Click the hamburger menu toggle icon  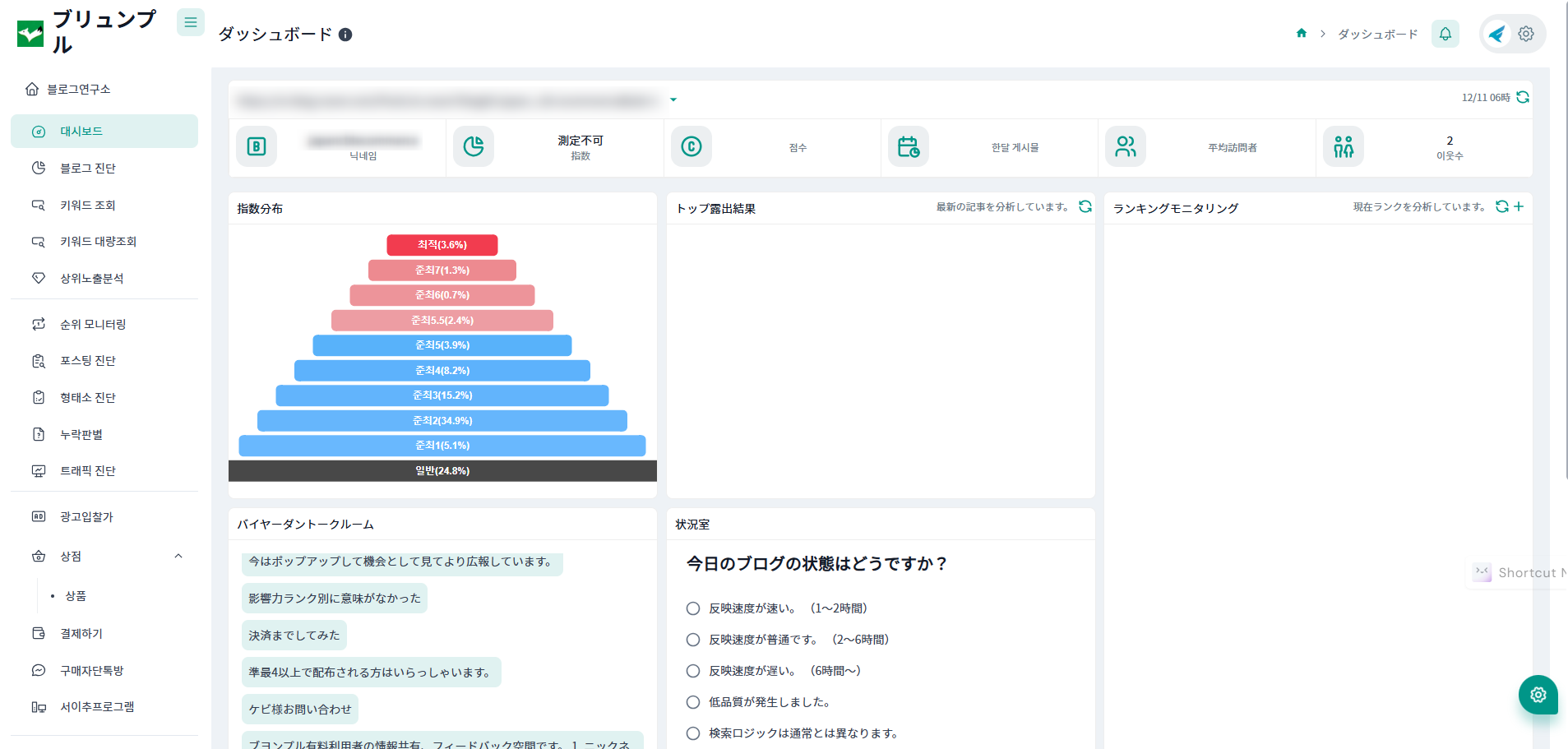190,22
